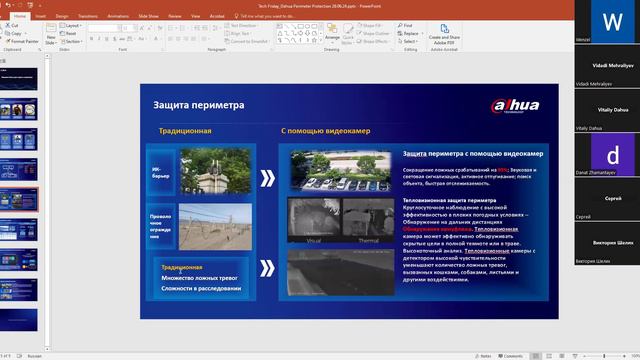Toggle Underline formatting

coord(107,39)
